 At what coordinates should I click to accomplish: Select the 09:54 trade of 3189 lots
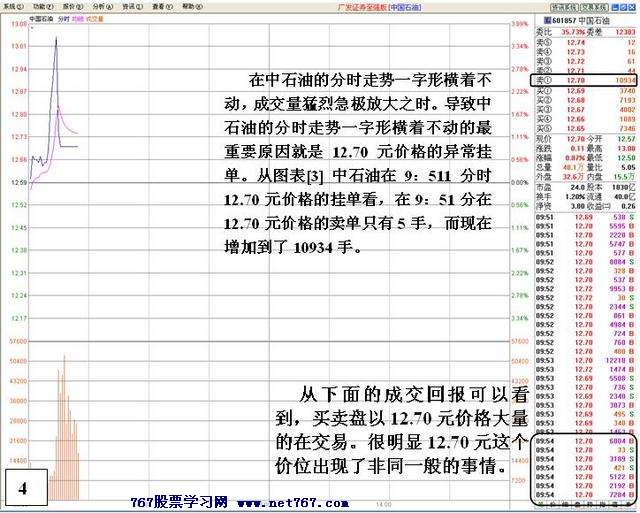tap(586, 459)
